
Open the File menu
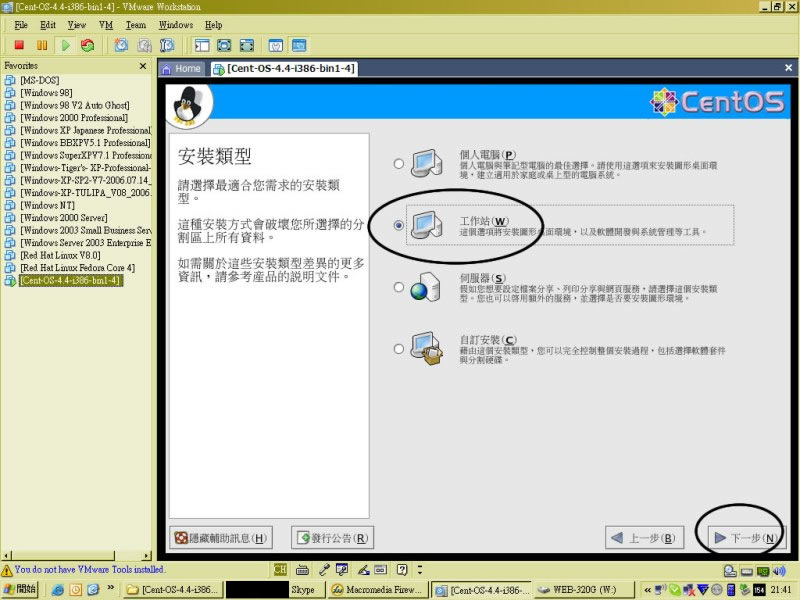[21, 25]
